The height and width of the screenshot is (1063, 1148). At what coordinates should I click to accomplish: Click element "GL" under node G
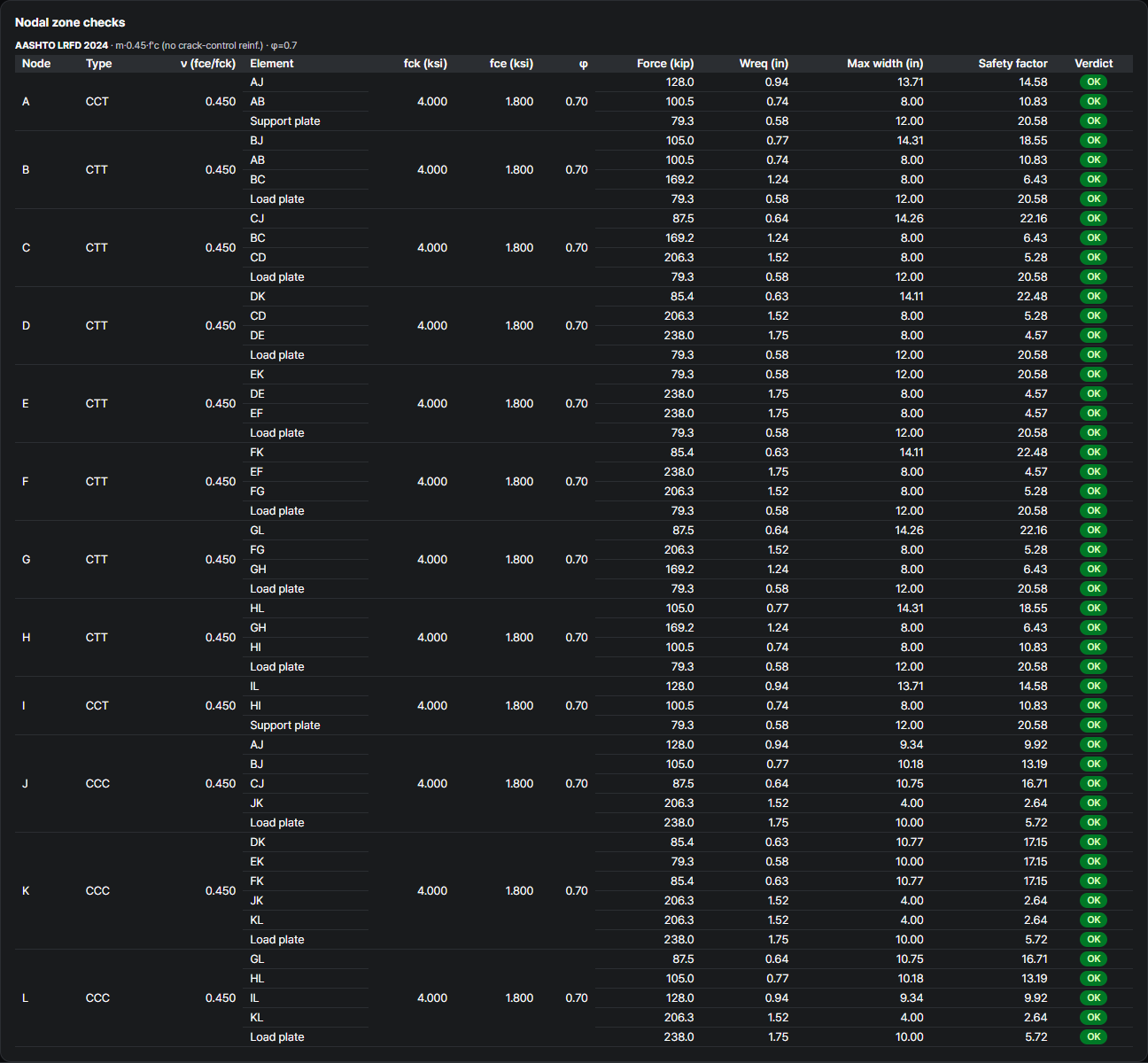257,531
